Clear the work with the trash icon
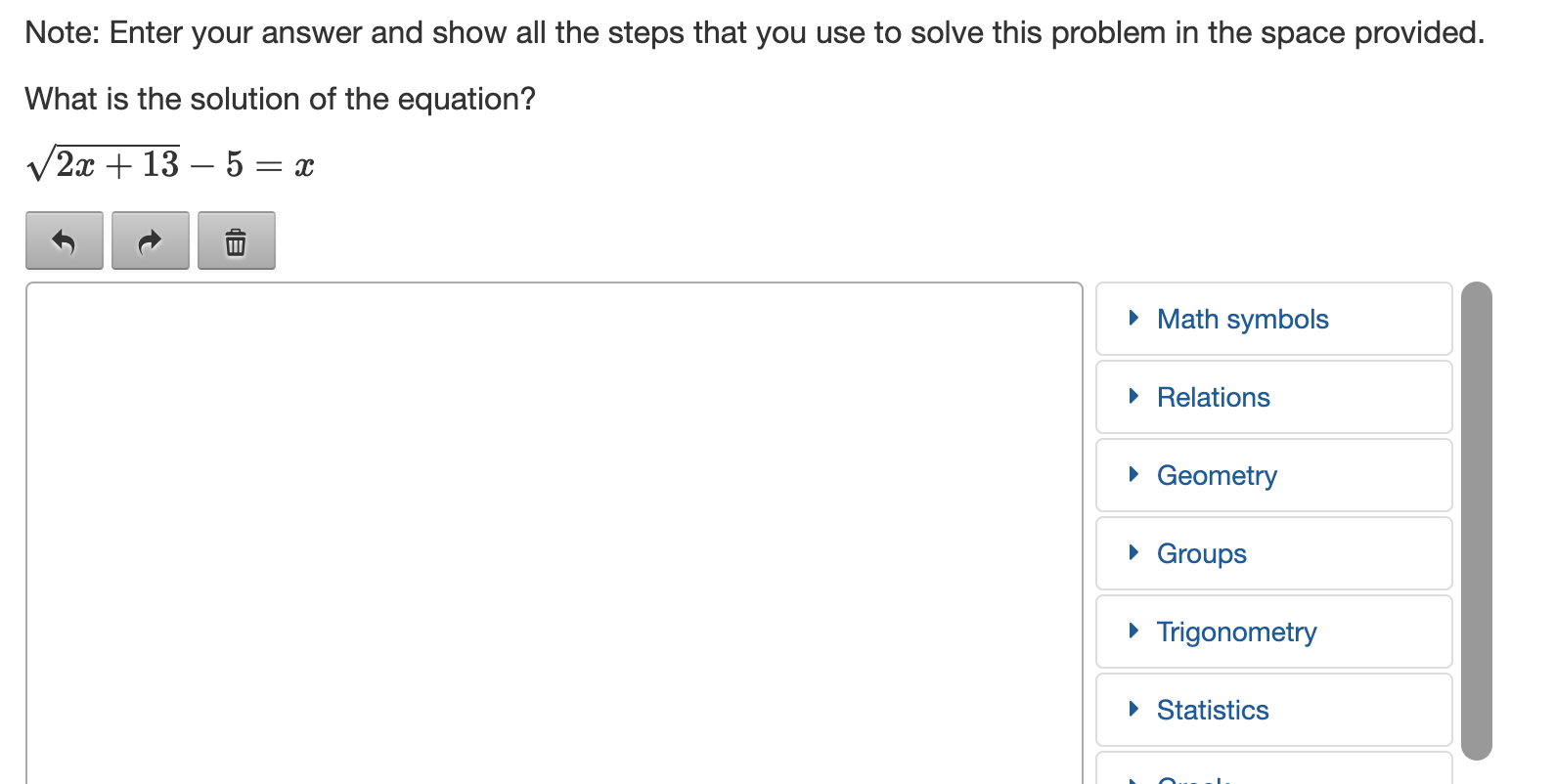Screen dimensions: 1555x784 (x=237, y=240)
